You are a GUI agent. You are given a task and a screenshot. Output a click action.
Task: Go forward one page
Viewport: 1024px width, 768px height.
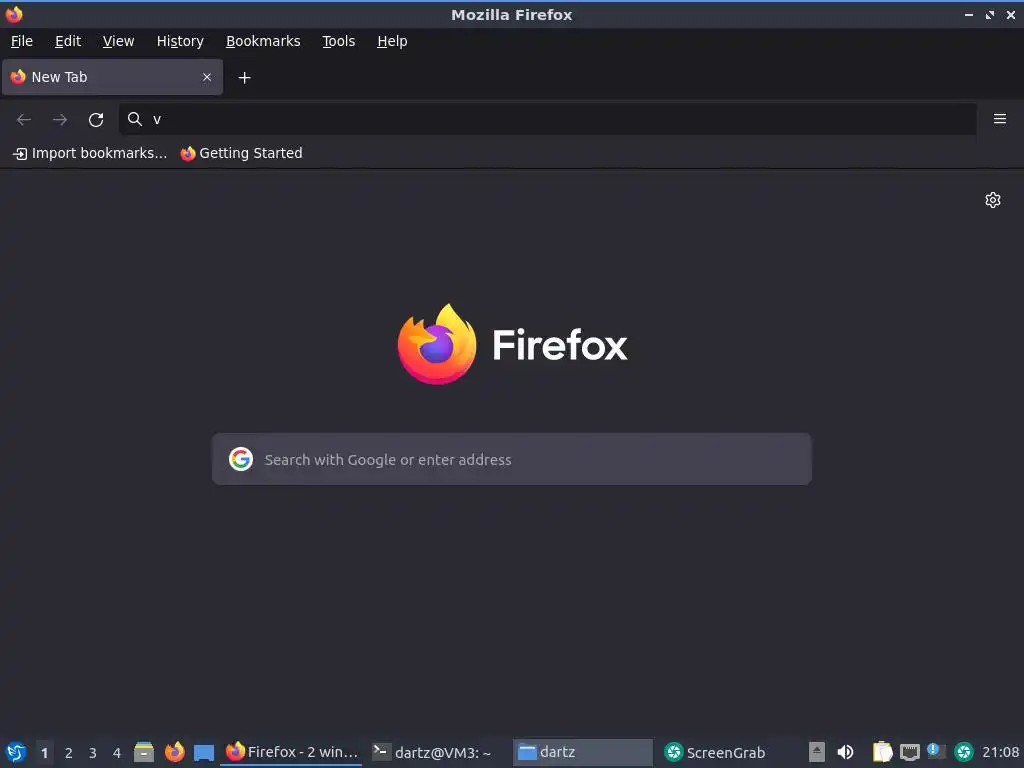pyautogui.click(x=60, y=120)
